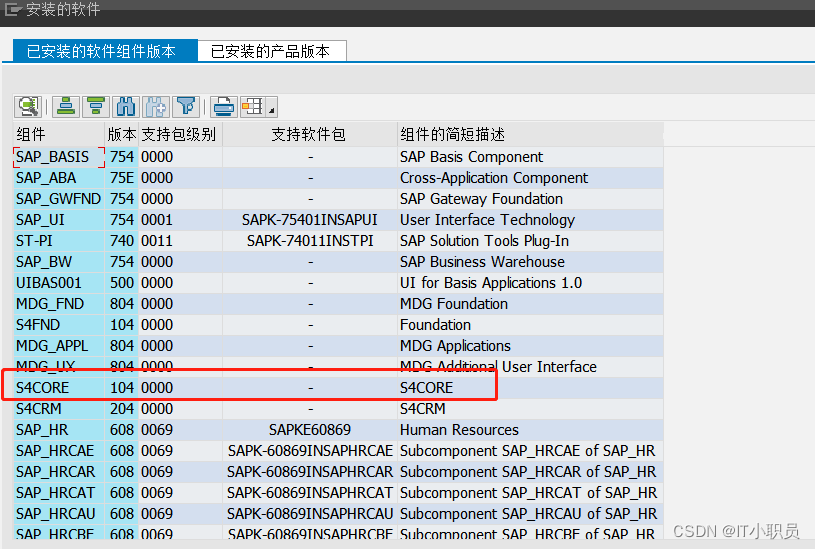Select the SAP_BW component cell
The width and height of the screenshot is (815, 549).
59,262
